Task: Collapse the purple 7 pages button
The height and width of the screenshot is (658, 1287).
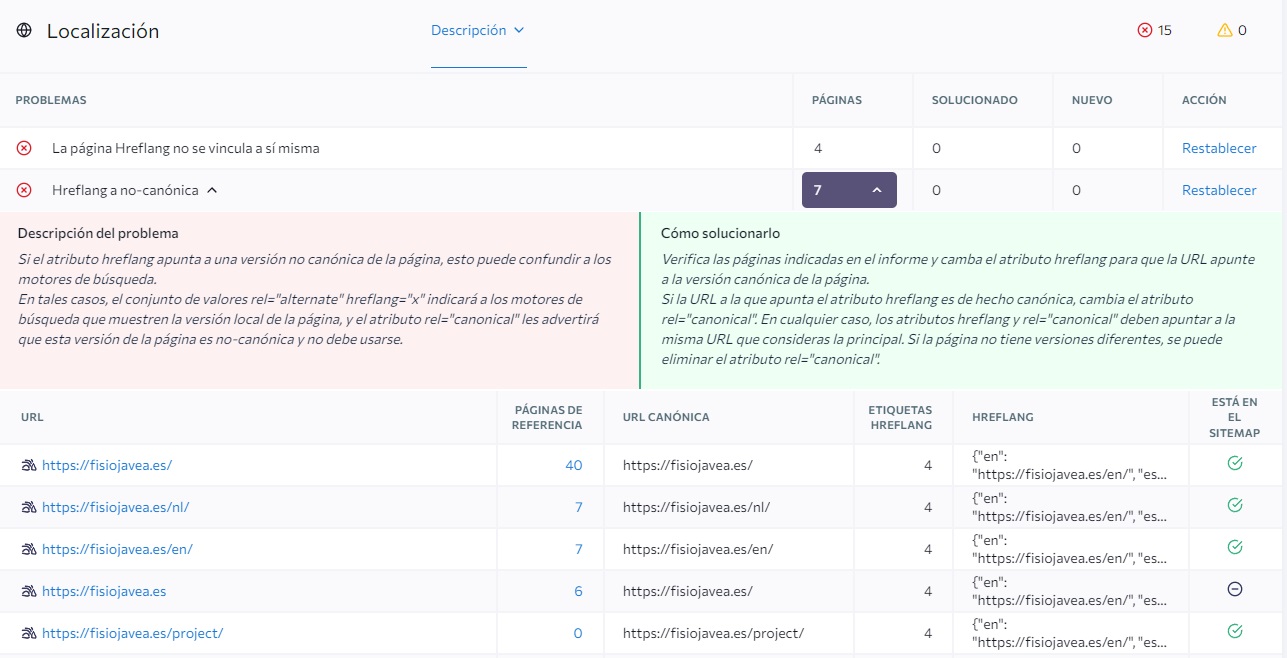Action: pyautogui.click(x=849, y=190)
